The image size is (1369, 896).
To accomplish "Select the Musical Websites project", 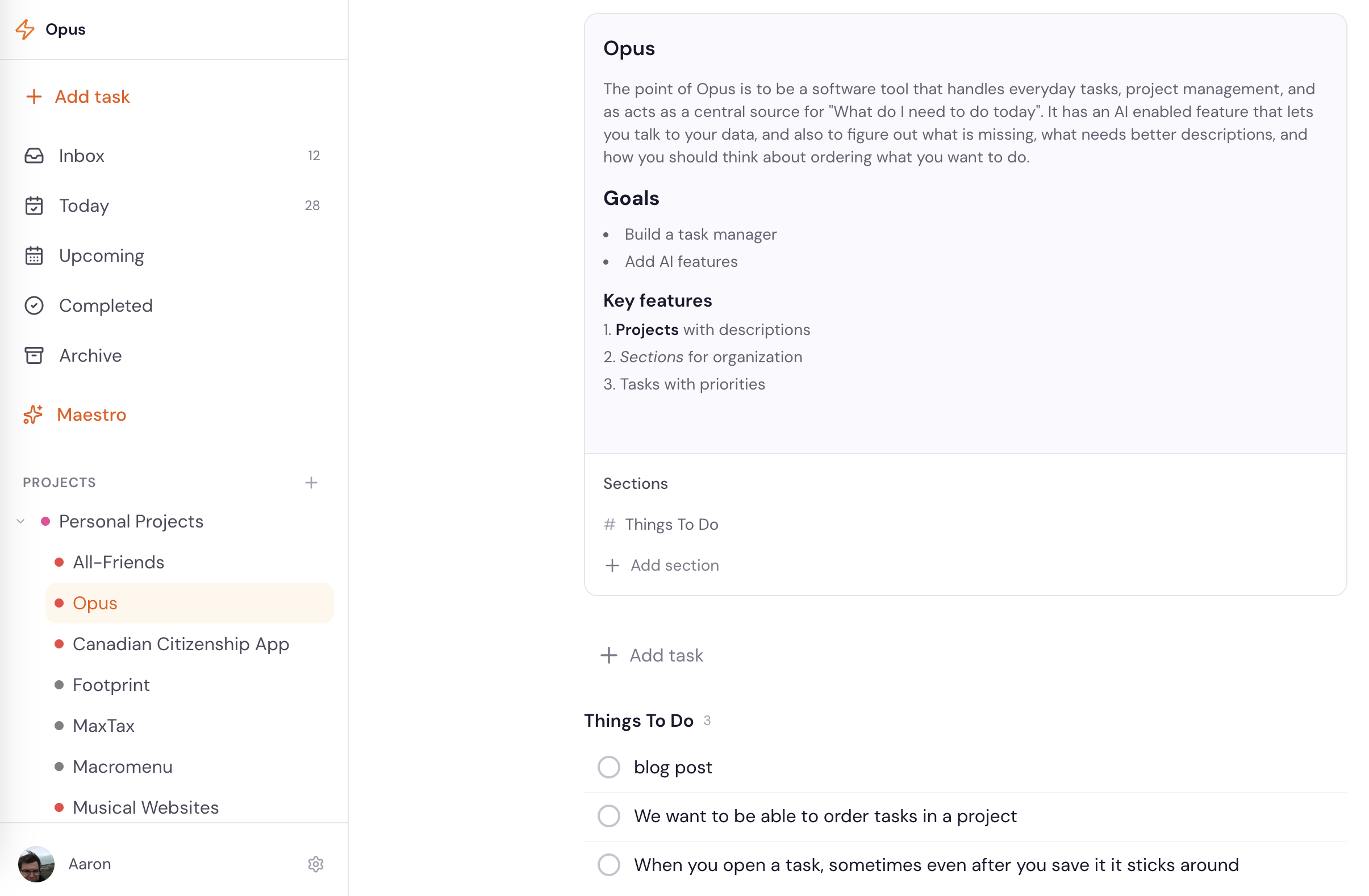I will coord(145,807).
